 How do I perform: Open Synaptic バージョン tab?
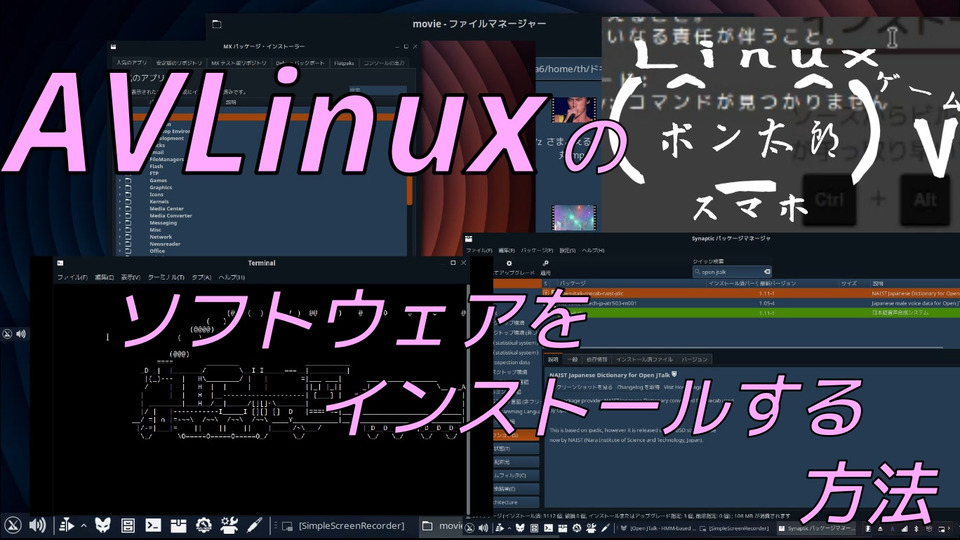(695, 359)
